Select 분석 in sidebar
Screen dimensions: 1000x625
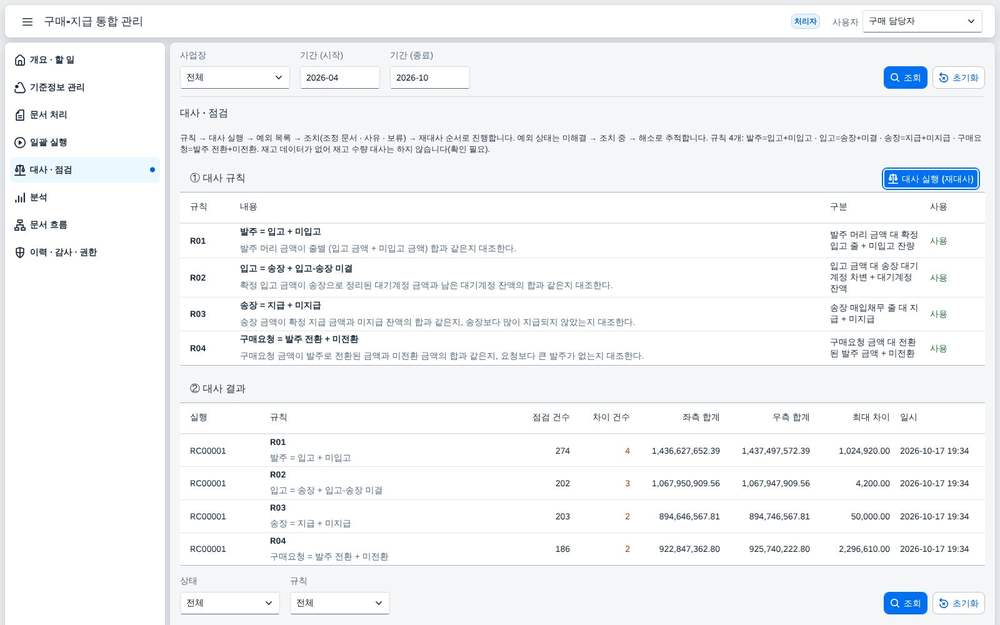(x=85, y=198)
